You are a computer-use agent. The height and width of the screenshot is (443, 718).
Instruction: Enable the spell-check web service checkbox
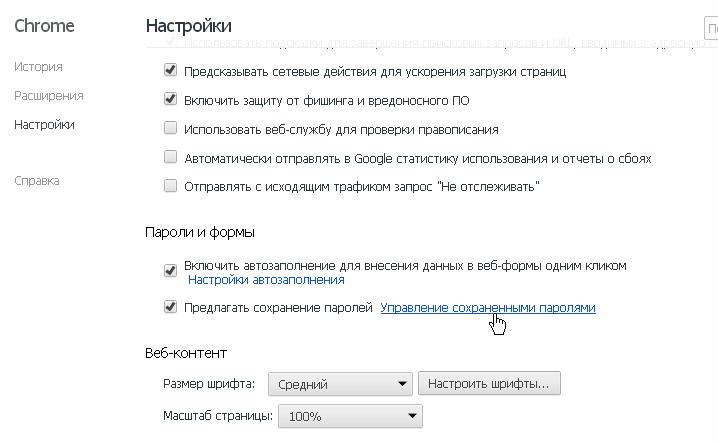tap(170, 129)
